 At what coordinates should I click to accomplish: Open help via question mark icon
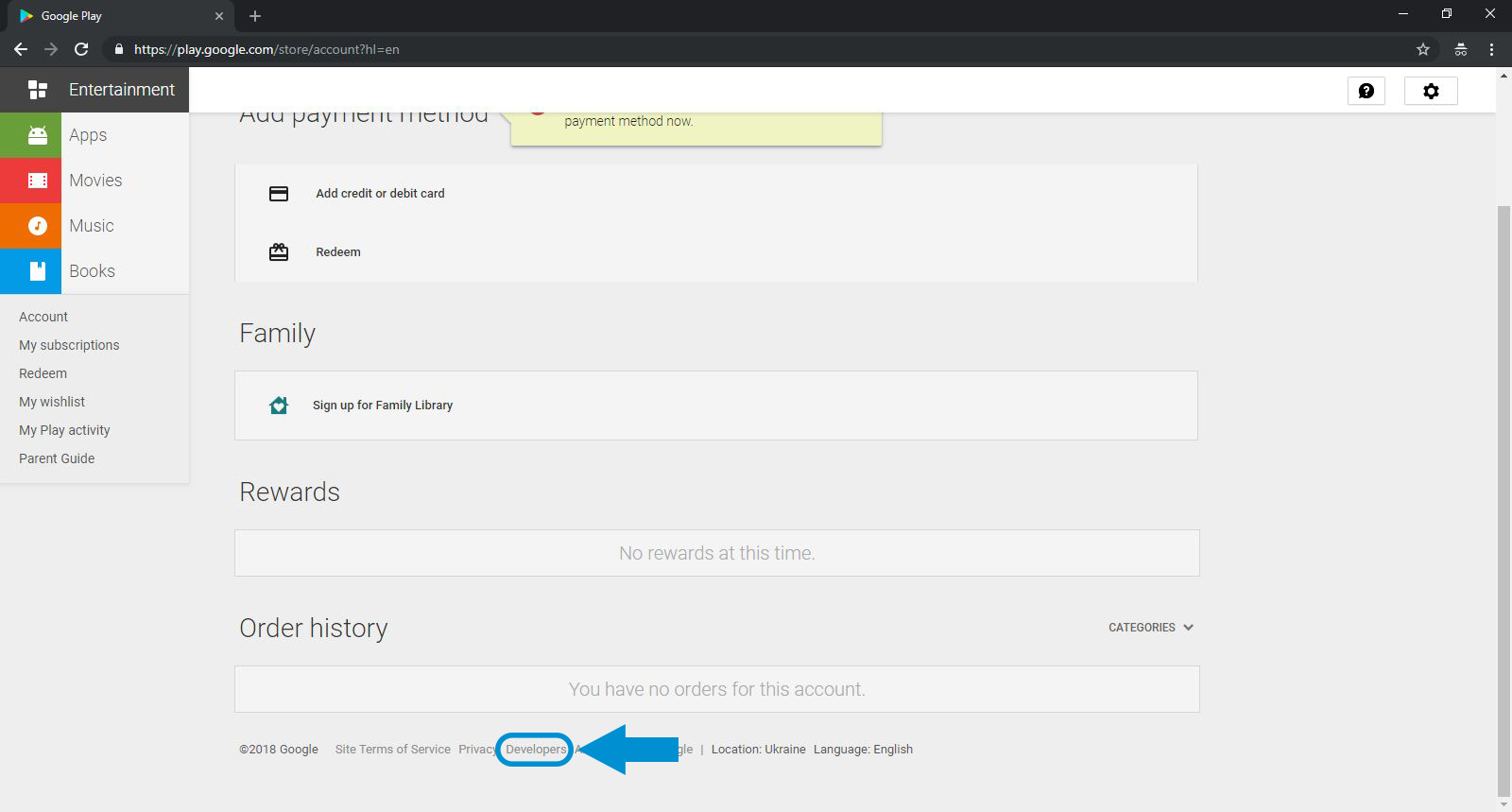point(1366,91)
